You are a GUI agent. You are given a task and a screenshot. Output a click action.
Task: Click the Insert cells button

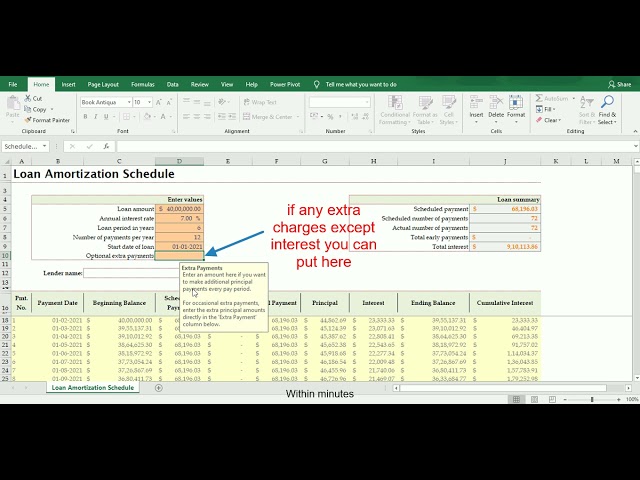[476, 109]
